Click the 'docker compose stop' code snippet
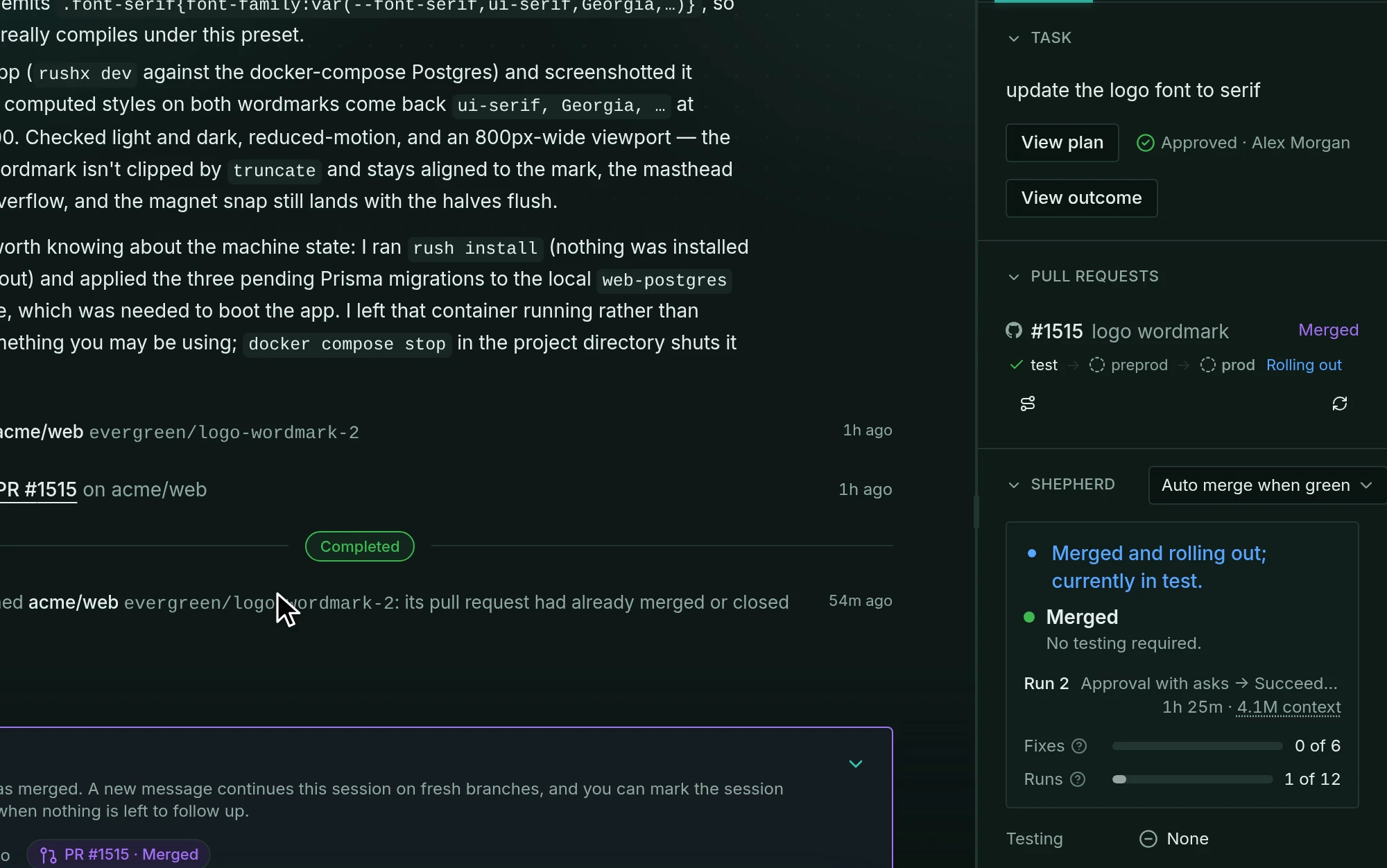The width and height of the screenshot is (1387, 868). (347, 344)
